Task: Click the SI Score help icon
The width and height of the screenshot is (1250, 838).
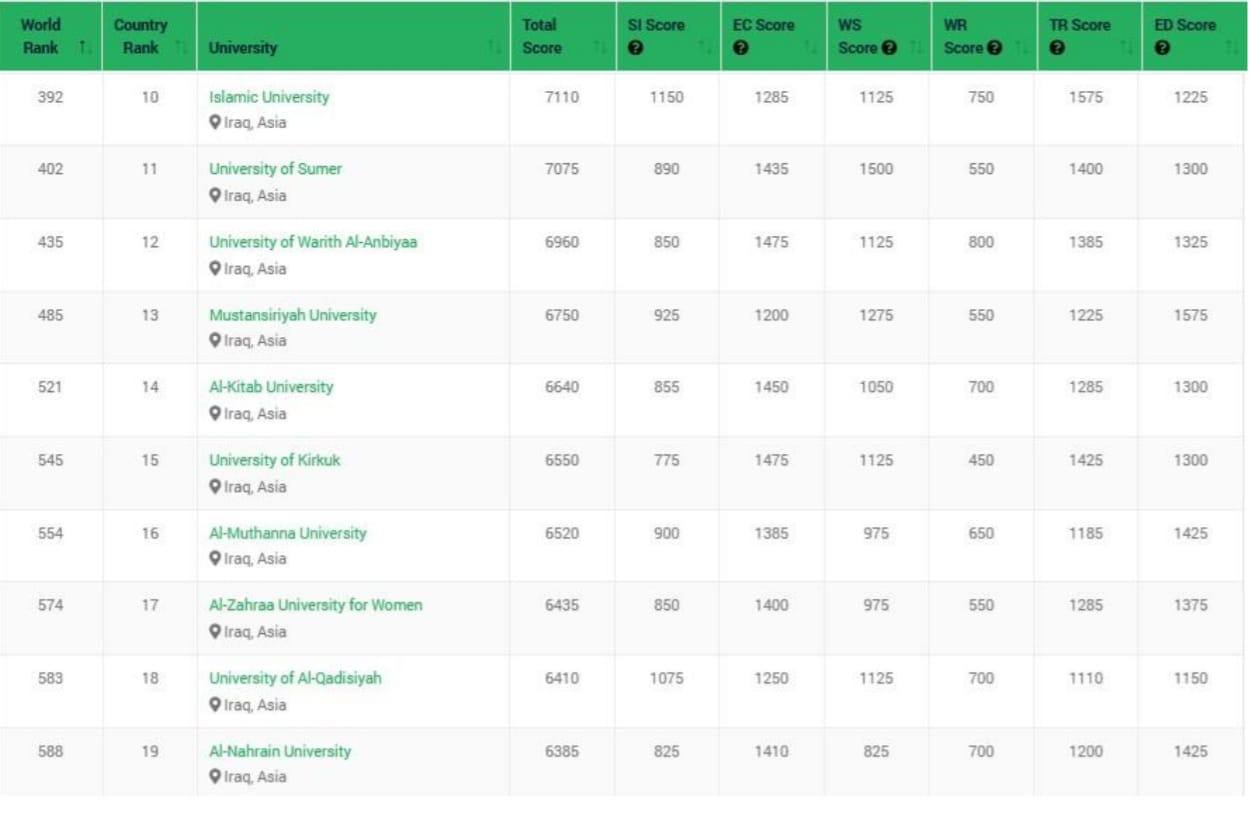Action: 635,48
